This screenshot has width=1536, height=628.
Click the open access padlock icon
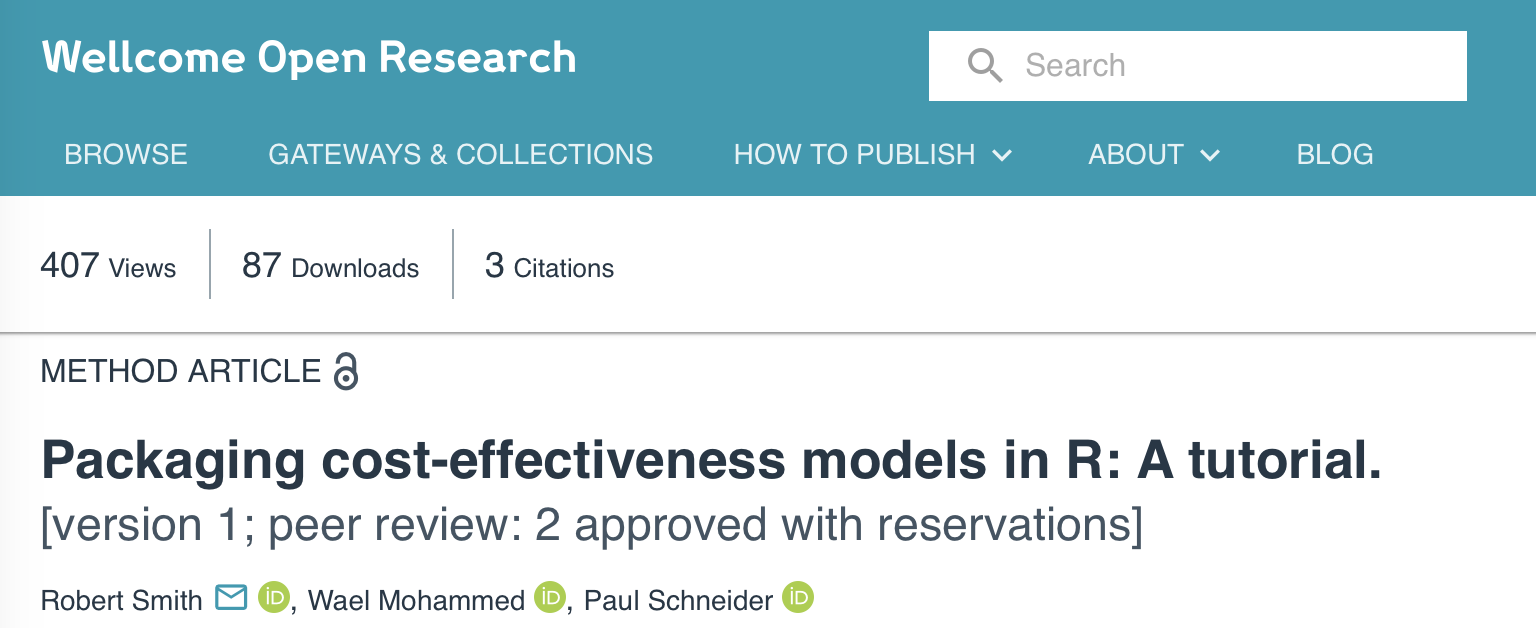pos(346,371)
